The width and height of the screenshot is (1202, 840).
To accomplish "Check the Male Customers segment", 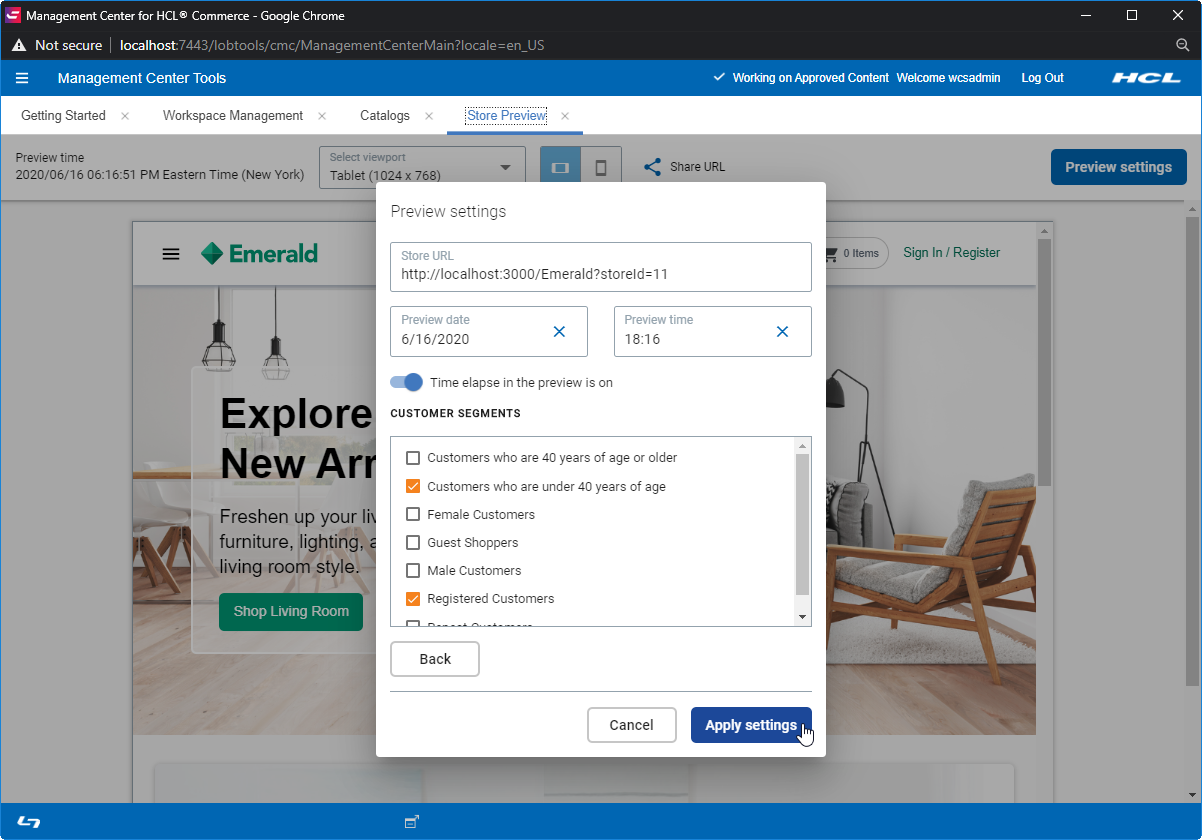I will pyautogui.click(x=413, y=570).
